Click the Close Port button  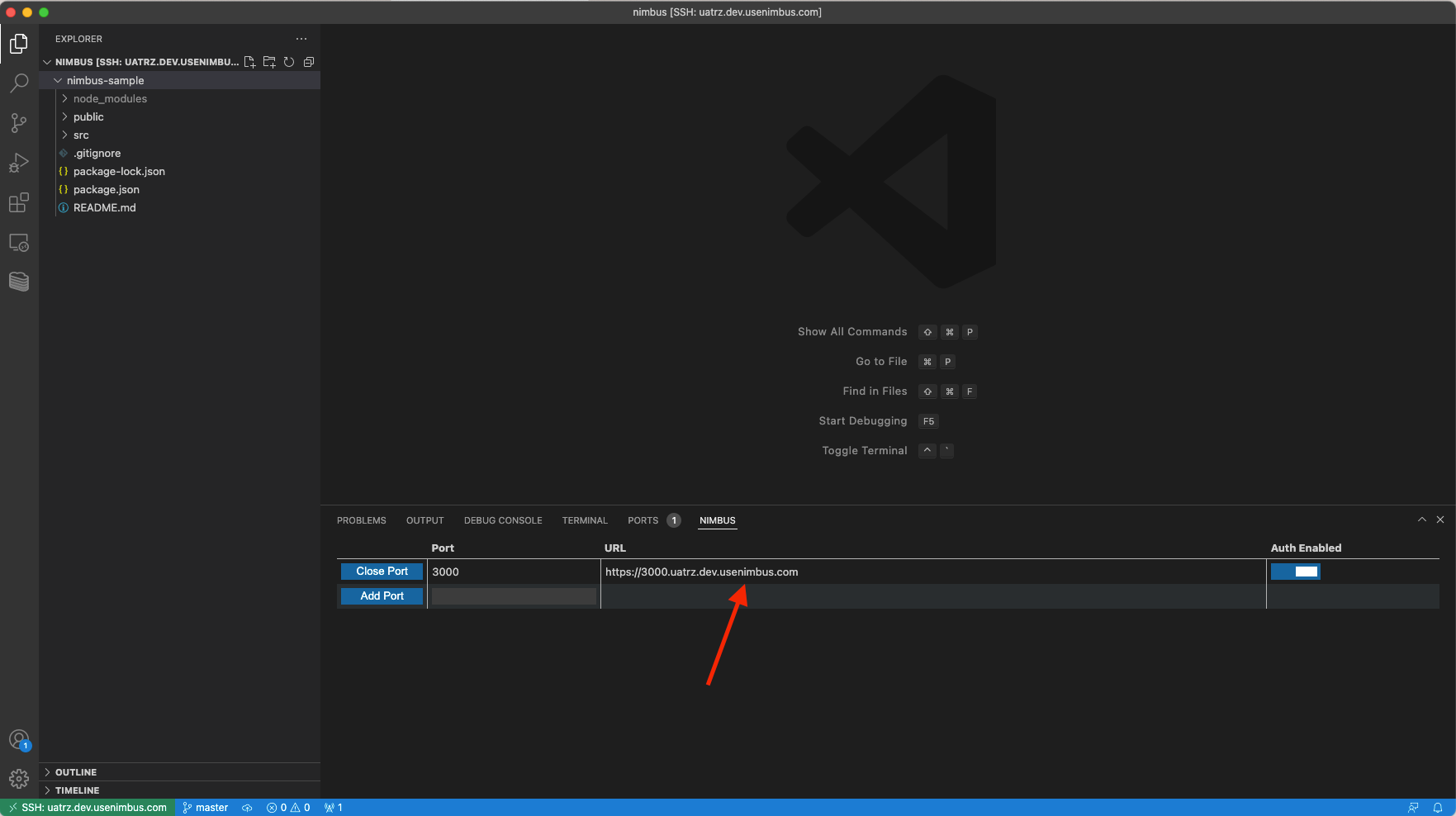click(x=382, y=572)
